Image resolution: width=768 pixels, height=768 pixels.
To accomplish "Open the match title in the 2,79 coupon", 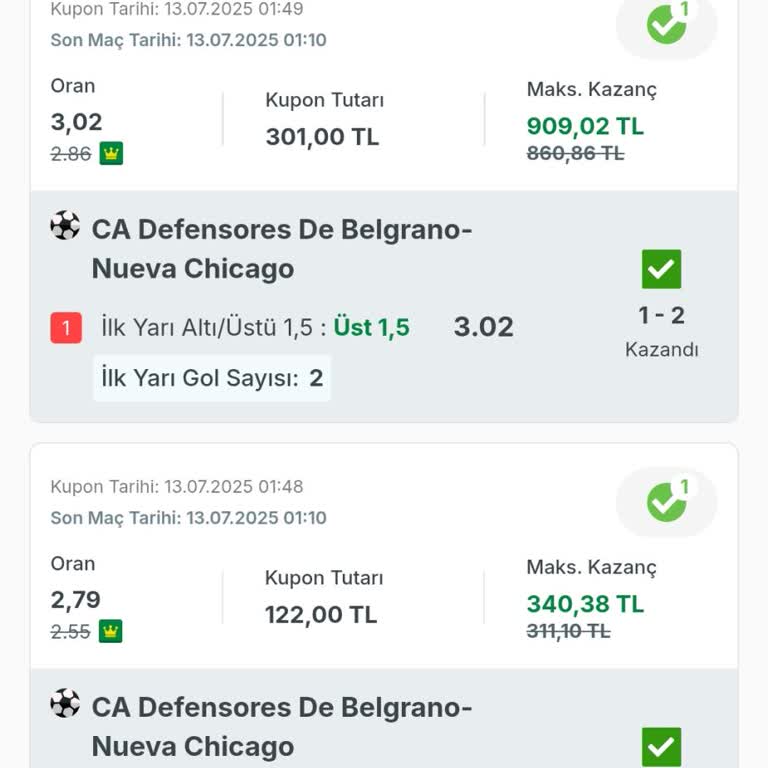I will pyautogui.click(x=281, y=726).
